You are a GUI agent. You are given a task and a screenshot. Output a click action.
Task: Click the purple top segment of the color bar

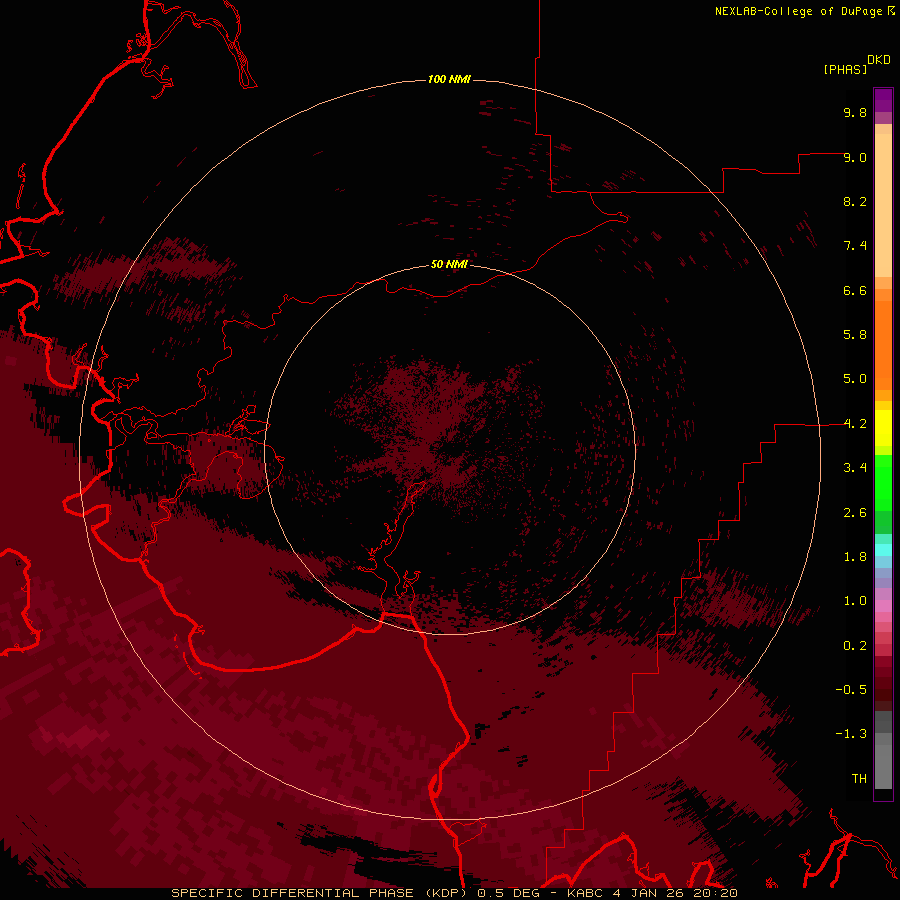(x=883, y=100)
